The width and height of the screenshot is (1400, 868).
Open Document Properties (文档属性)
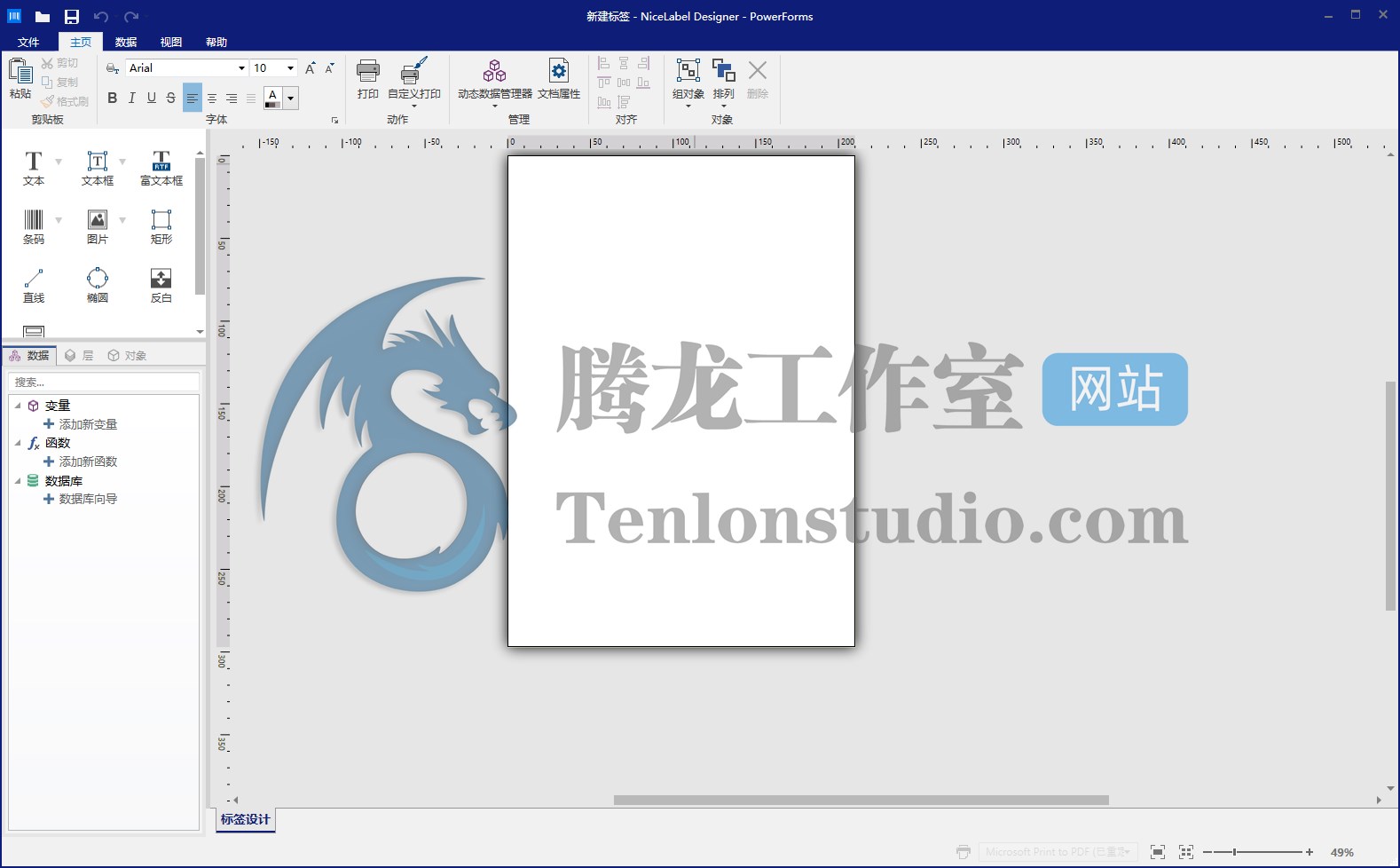(x=558, y=78)
